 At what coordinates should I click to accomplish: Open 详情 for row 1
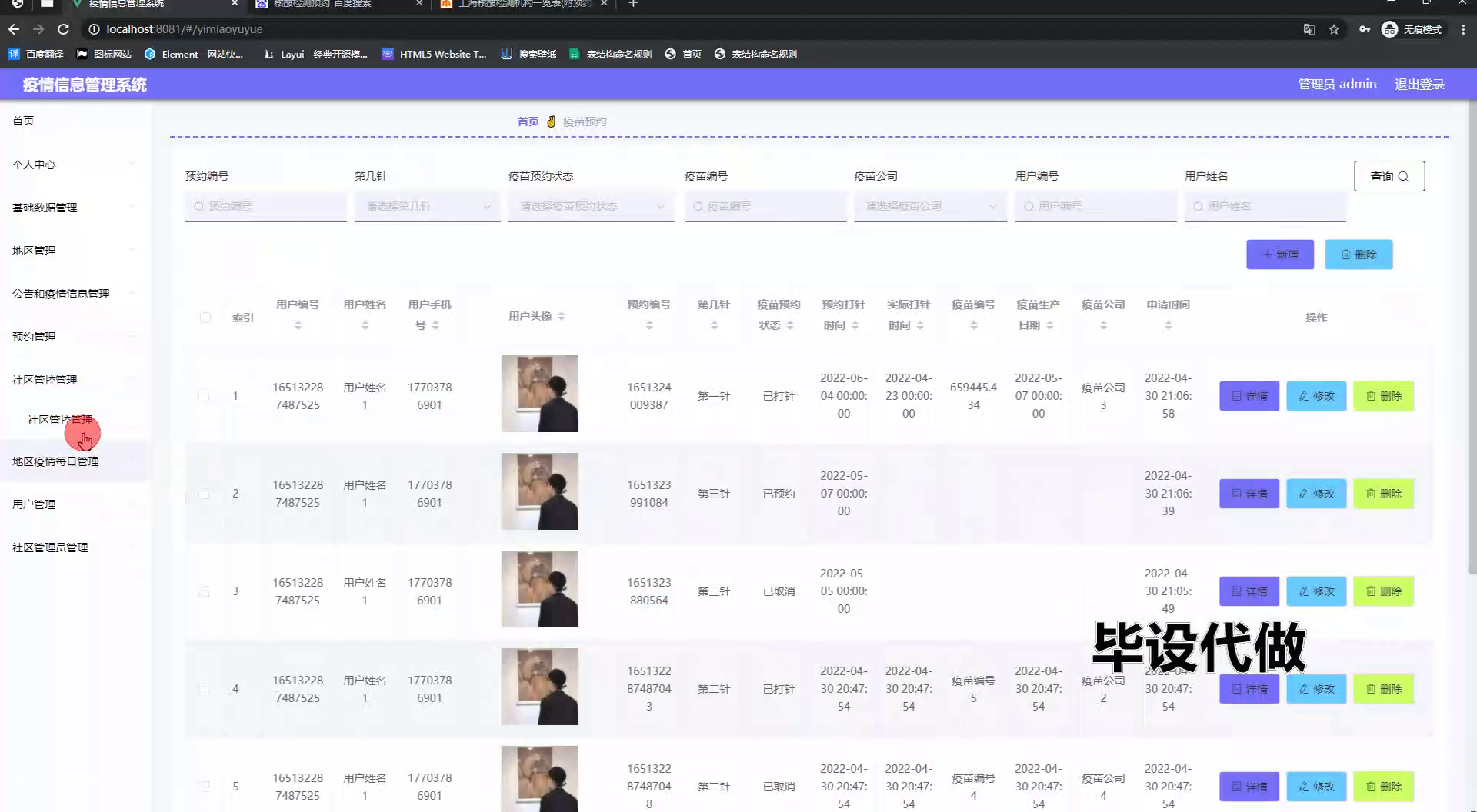point(1249,396)
